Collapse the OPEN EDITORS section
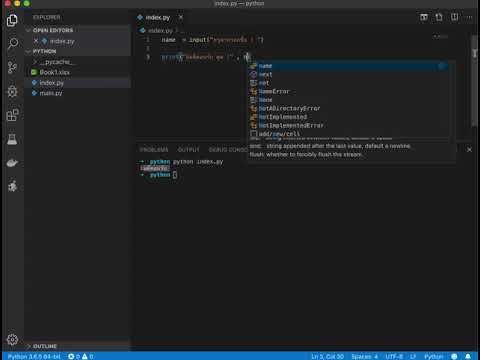 coord(53,30)
